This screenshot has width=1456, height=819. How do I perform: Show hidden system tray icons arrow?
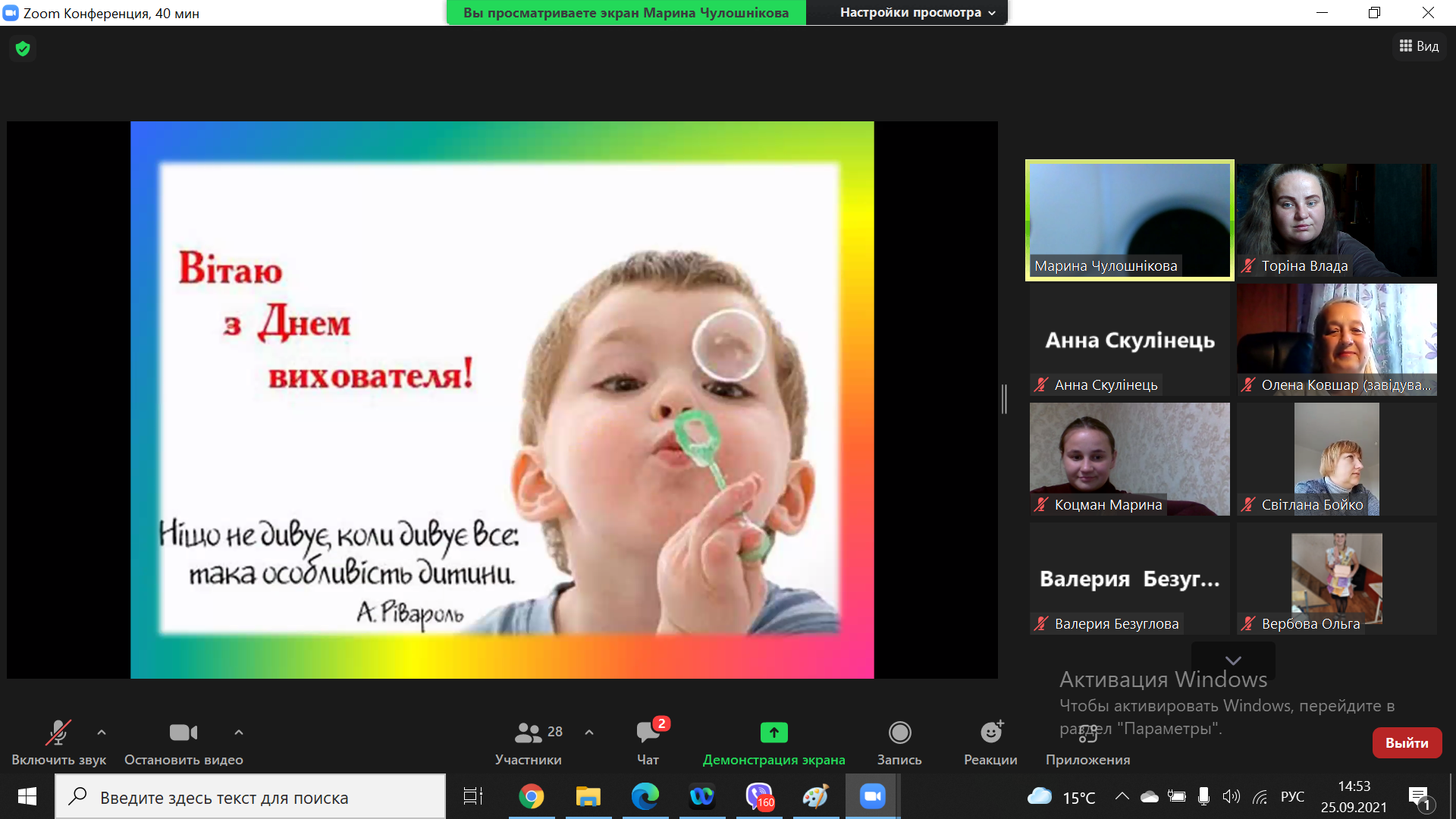coord(1122,796)
